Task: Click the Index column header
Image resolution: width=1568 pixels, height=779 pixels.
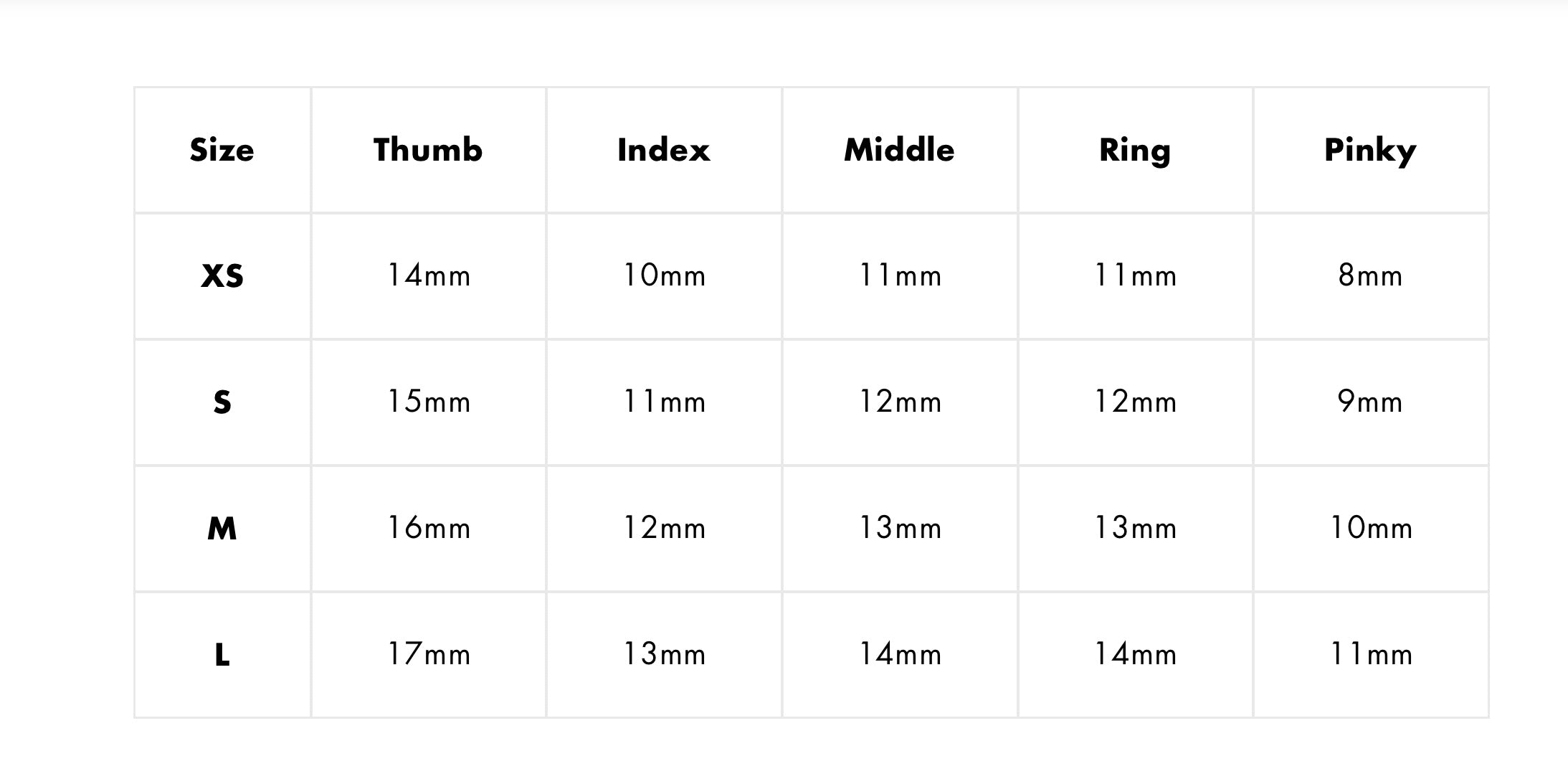Action: click(x=663, y=151)
